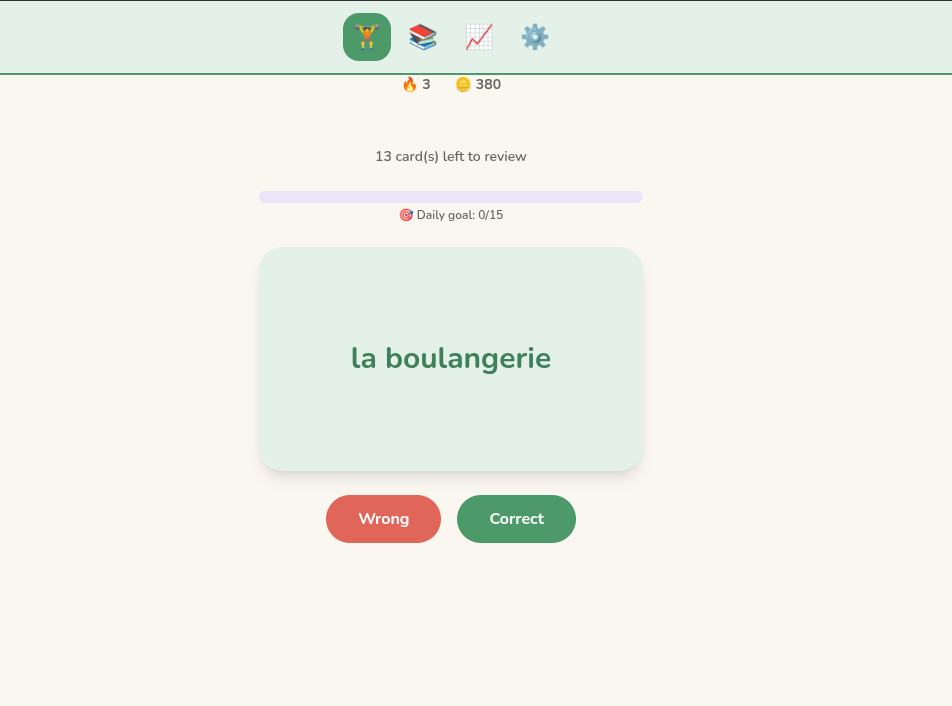This screenshot has width=952, height=706.
Task: Click the streak count '3'
Action: coord(426,84)
